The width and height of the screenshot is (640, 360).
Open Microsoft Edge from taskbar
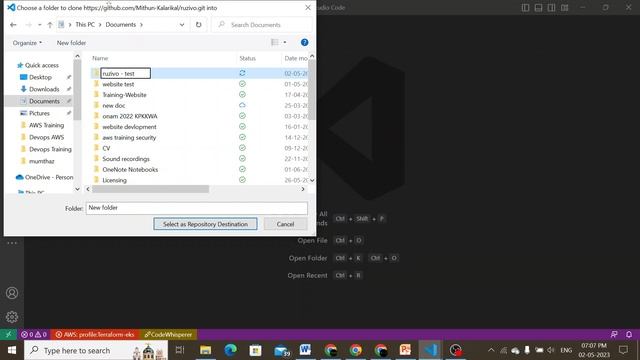point(231,350)
